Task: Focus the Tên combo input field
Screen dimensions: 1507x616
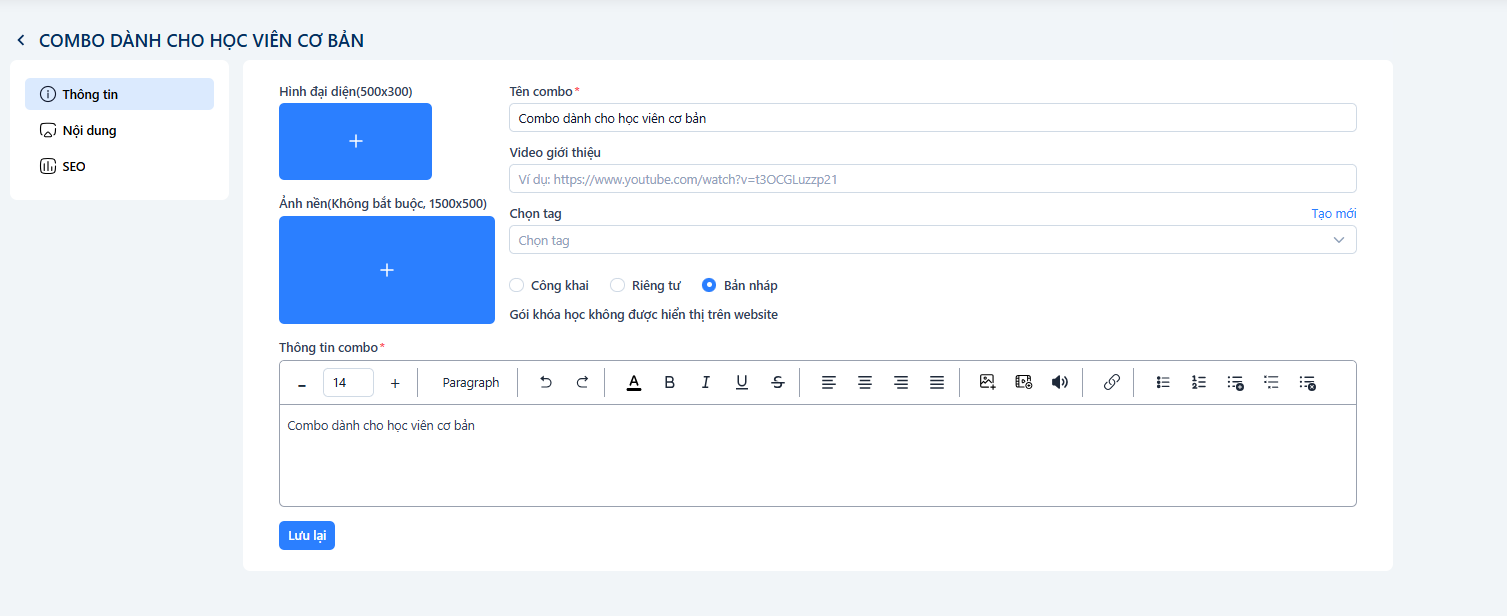Action: pos(932,118)
